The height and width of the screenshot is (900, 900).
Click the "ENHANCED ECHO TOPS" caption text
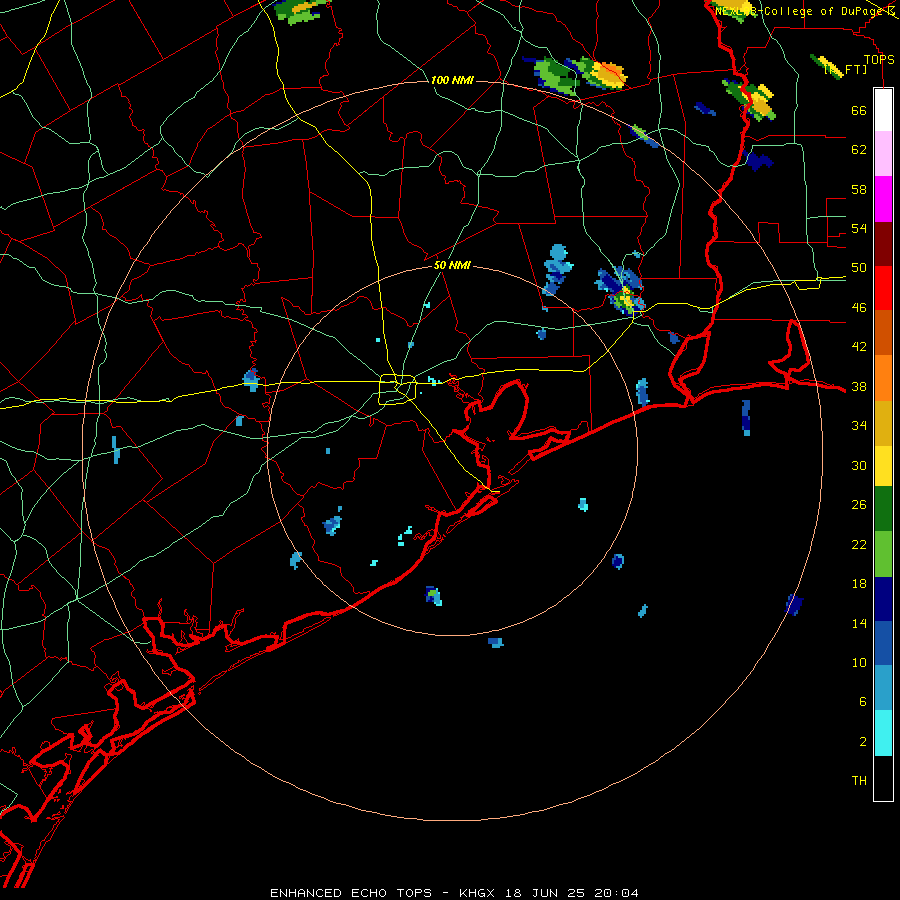(x=351, y=893)
